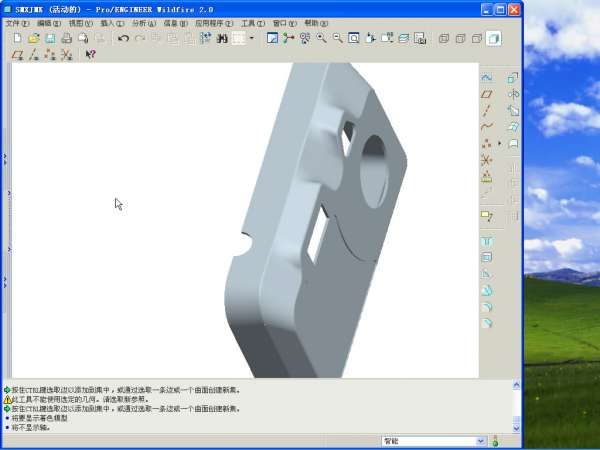Insert a datum point
The image size is (600, 450).
pyautogui.click(x=487, y=143)
